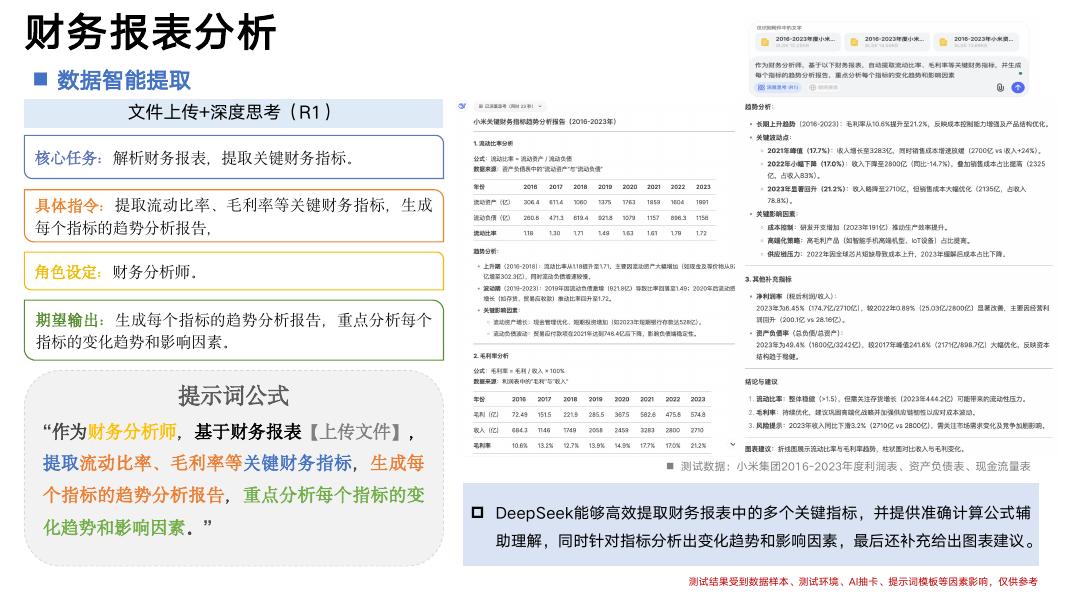
Task: Click cell 306.4 in the 流动资产 row
Action: (x=531, y=202)
